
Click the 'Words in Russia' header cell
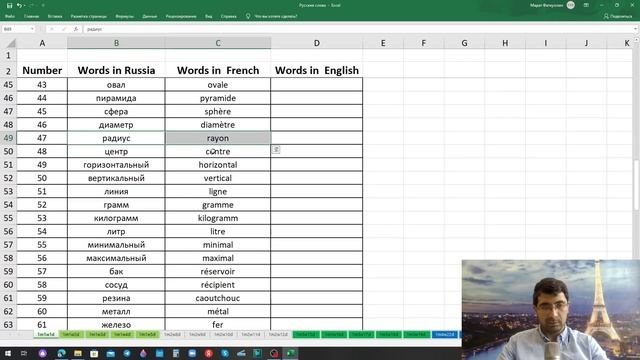coord(116,70)
